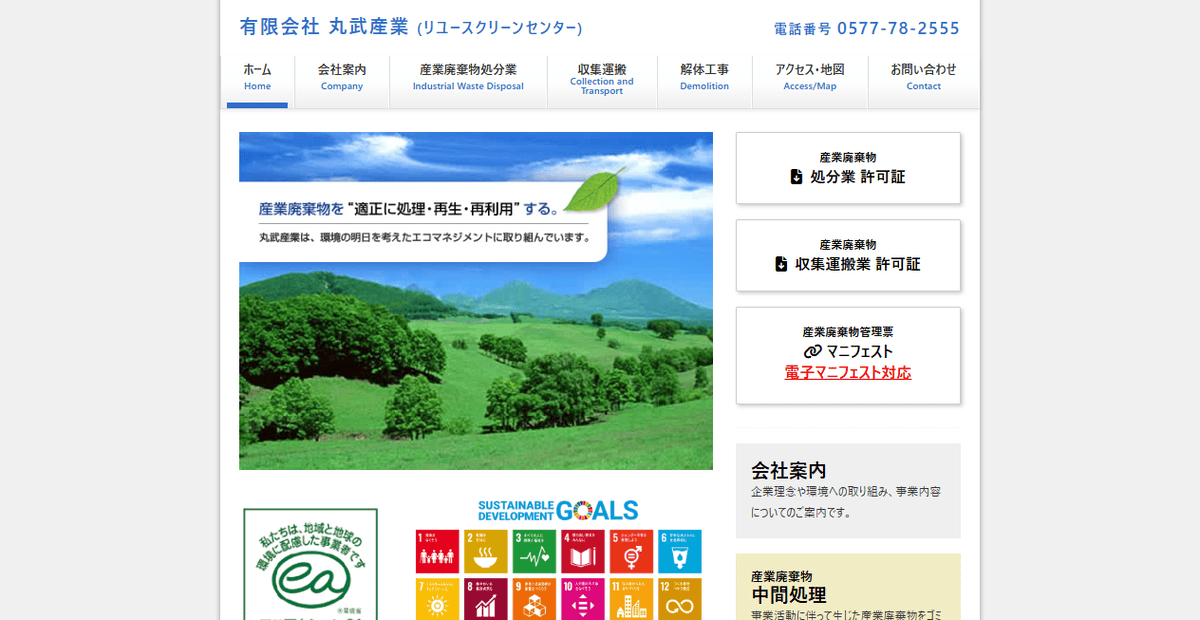Click the SDG goal 1 "no poverty" icon
Viewport: 1200px width, 620px height.
pos(436,551)
